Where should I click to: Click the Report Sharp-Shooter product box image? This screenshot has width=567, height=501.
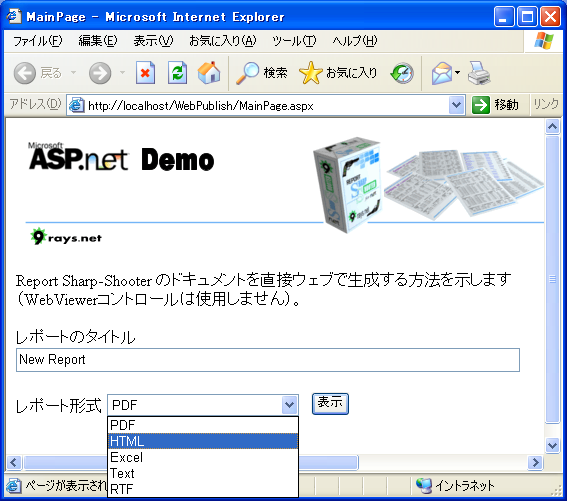348,184
